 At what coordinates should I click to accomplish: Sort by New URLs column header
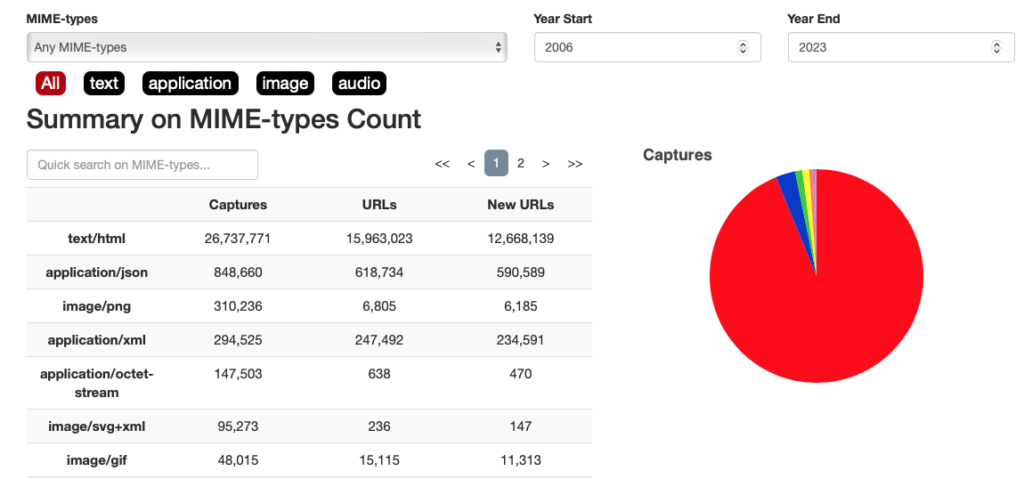(520, 205)
